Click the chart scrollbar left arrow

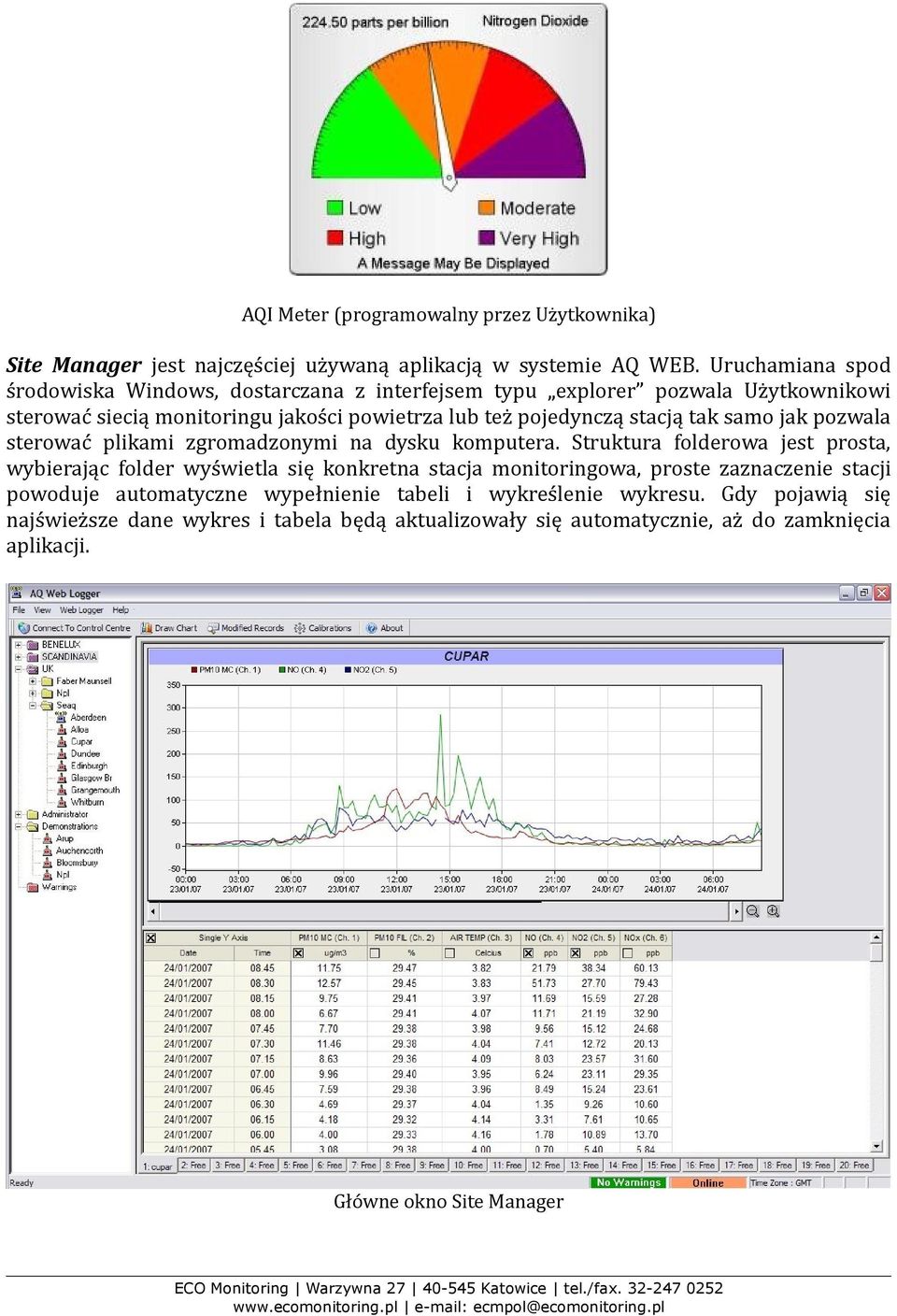153,911
